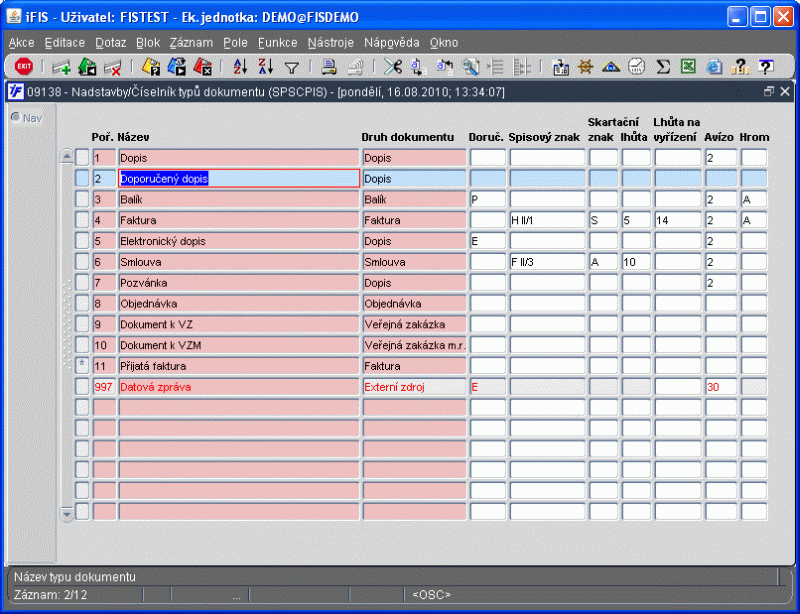The width and height of the screenshot is (800, 614).
Task: Toggle row selector for Dopis row 1
Action: pos(82,157)
